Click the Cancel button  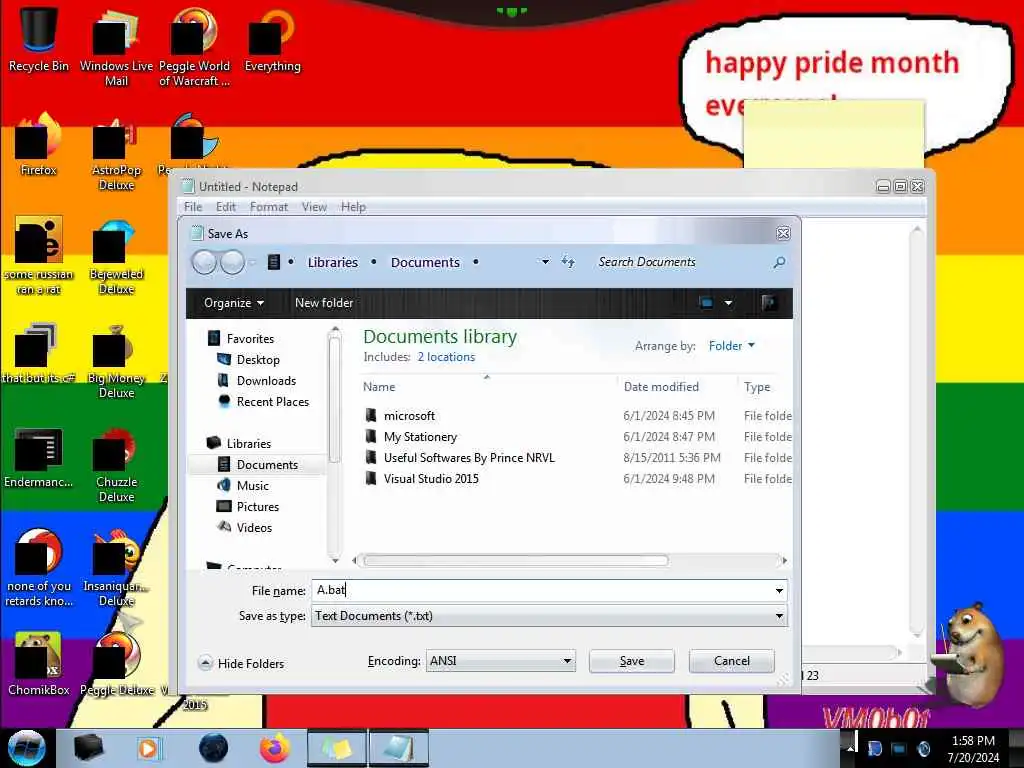tap(731, 661)
